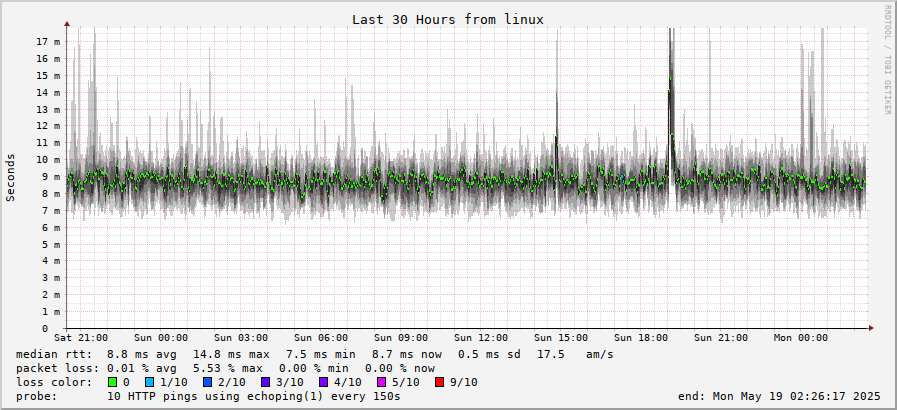Click the '9 m' y-axis tick label
The height and width of the screenshot is (410, 897).
click(x=51, y=177)
